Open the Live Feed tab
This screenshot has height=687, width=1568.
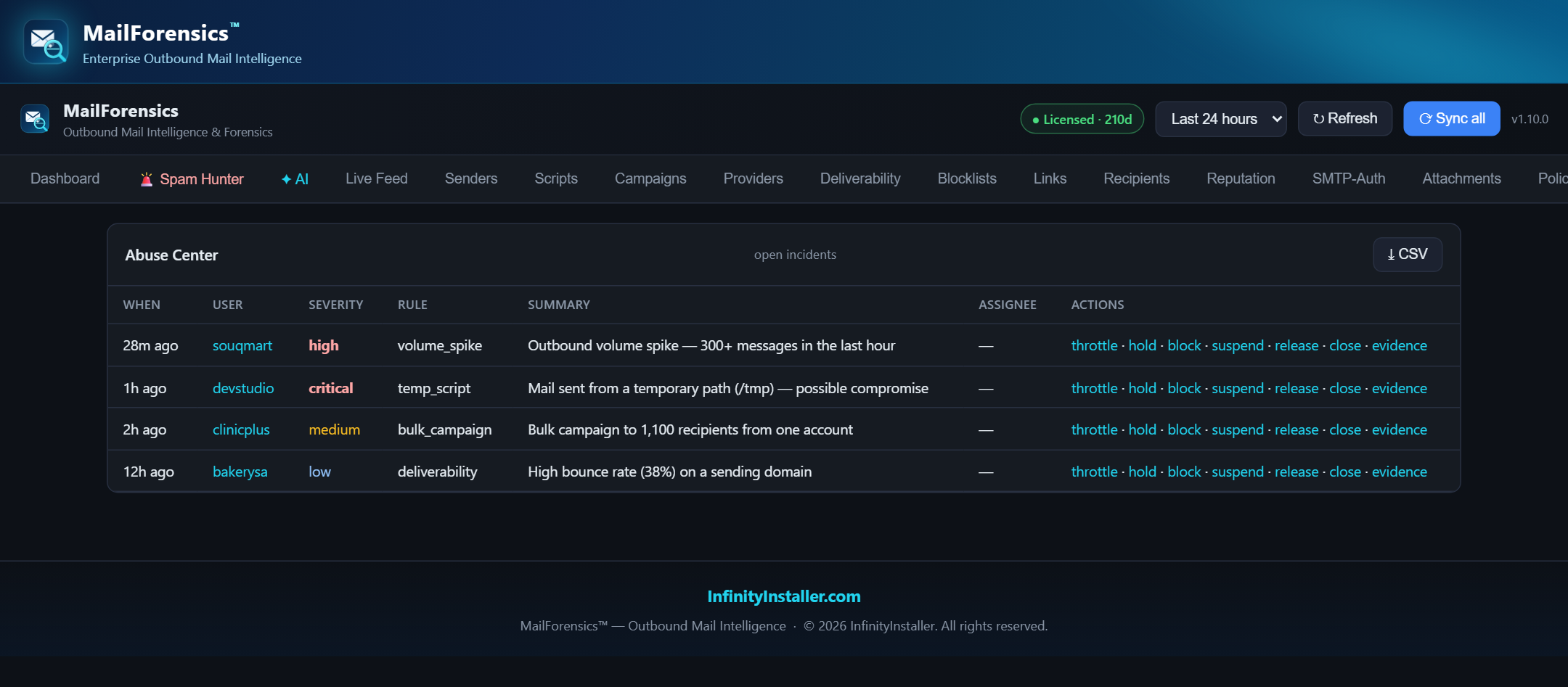point(377,178)
